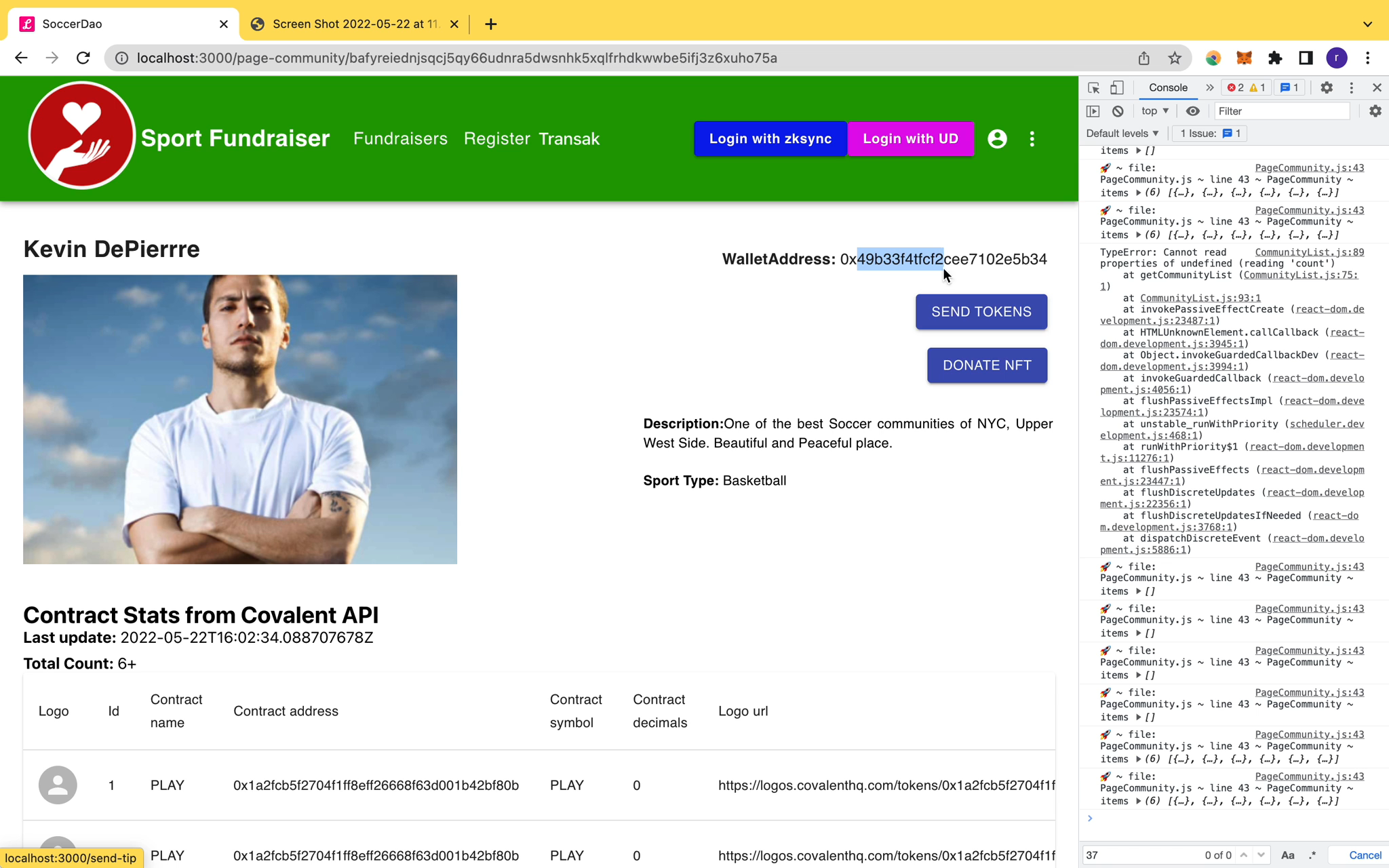Click Login with UD button
The width and height of the screenshot is (1389, 868).
tap(910, 139)
